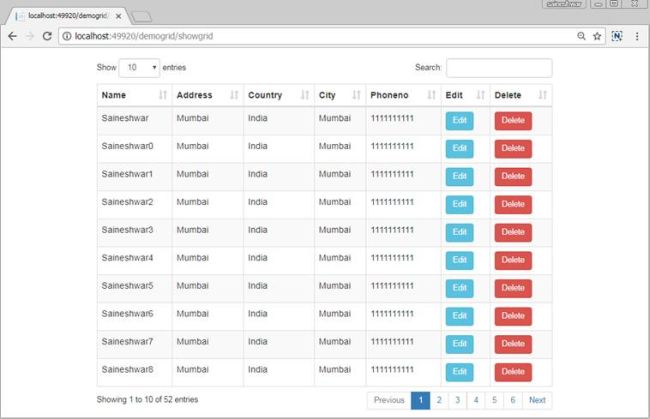Edit the Saineshwar0 row
The width and height of the screenshot is (650, 419).
click(x=459, y=148)
